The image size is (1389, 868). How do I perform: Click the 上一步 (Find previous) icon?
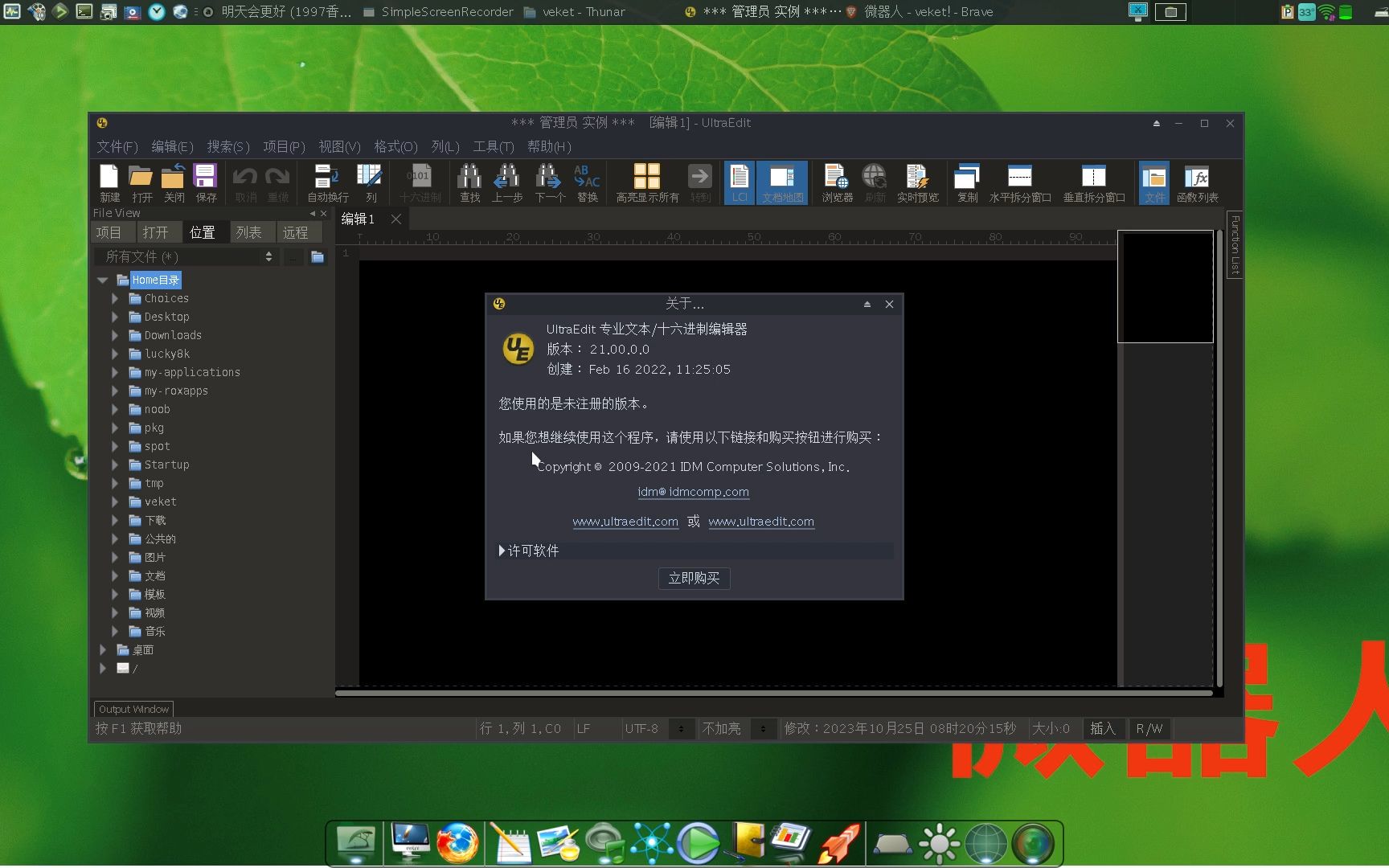point(507,182)
